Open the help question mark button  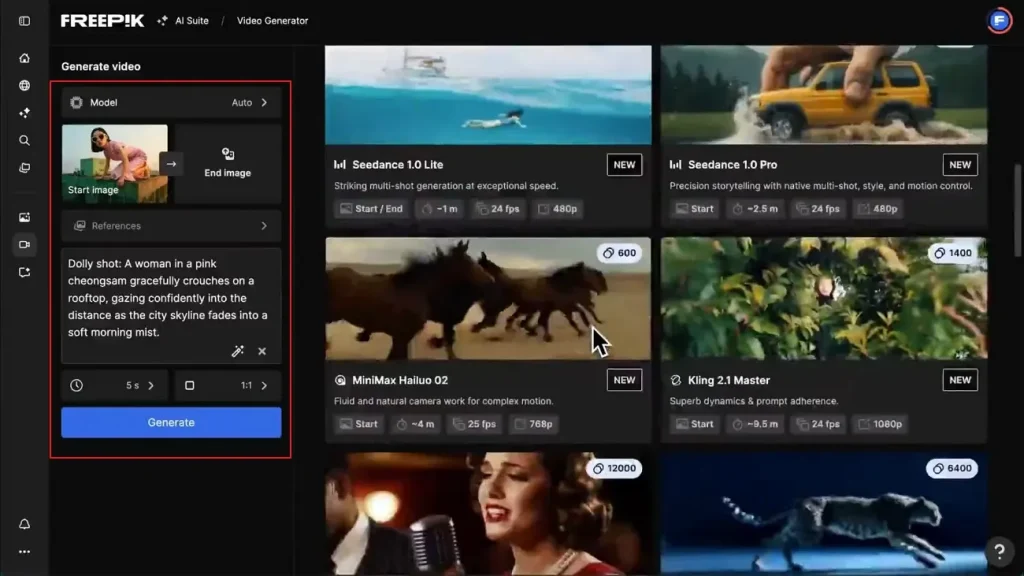999,552
